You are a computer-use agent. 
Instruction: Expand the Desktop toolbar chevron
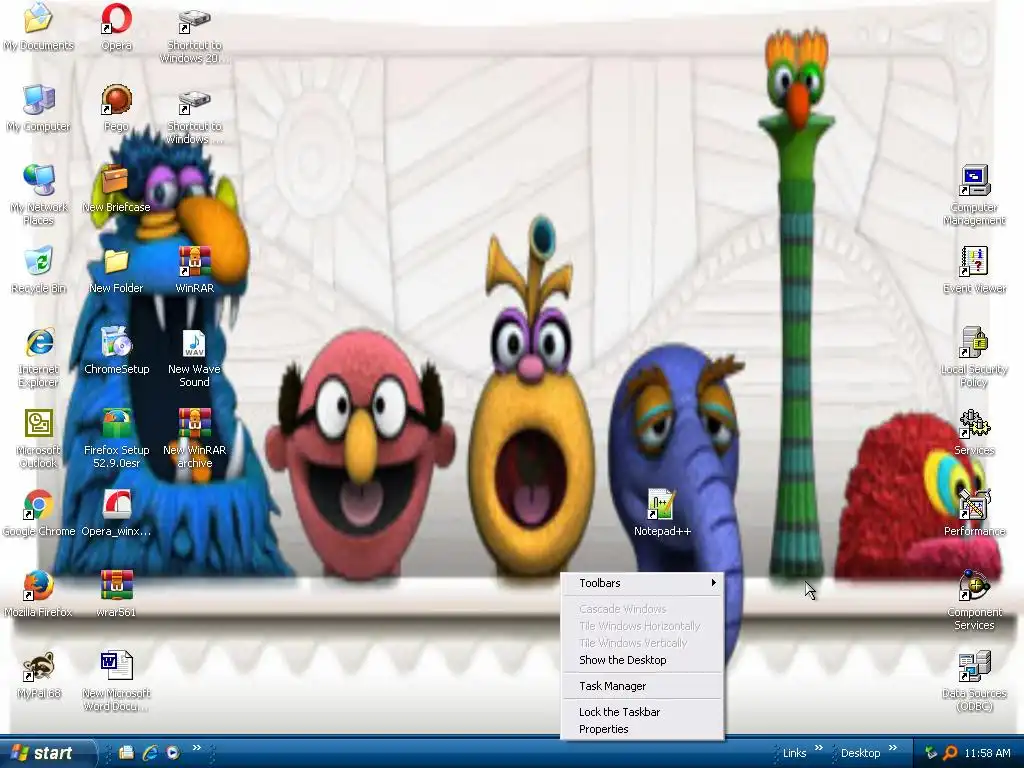pos(893,748)
